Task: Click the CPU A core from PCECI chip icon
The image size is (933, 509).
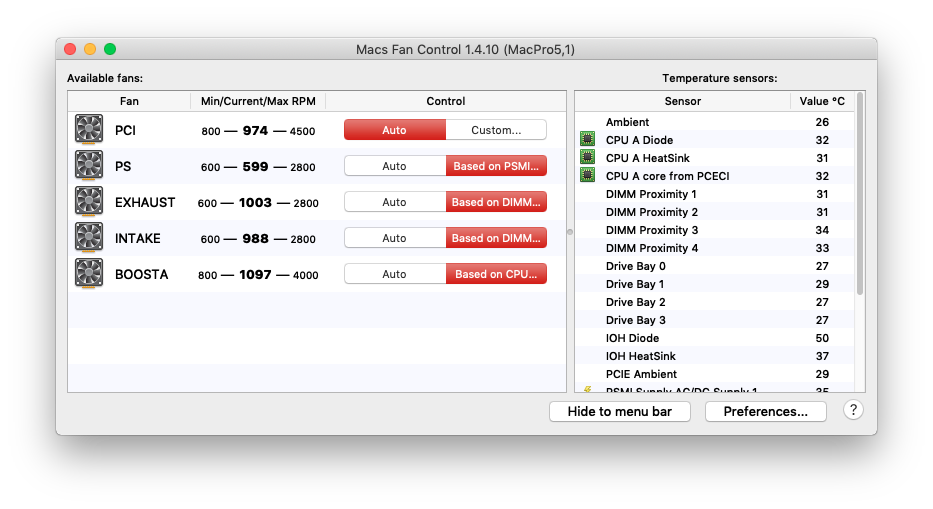Action: pyautogui.click(x=587, y=175)
